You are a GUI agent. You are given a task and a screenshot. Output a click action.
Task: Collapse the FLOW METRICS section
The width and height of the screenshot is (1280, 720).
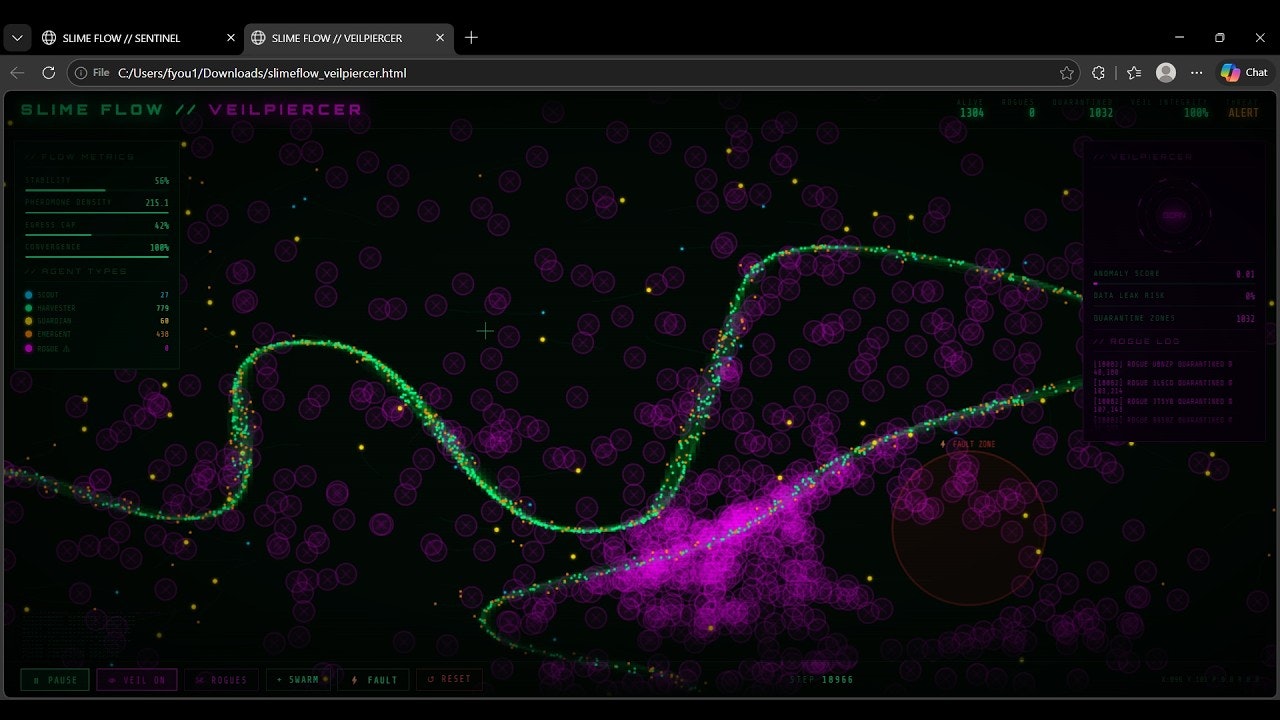pos(78,157)
